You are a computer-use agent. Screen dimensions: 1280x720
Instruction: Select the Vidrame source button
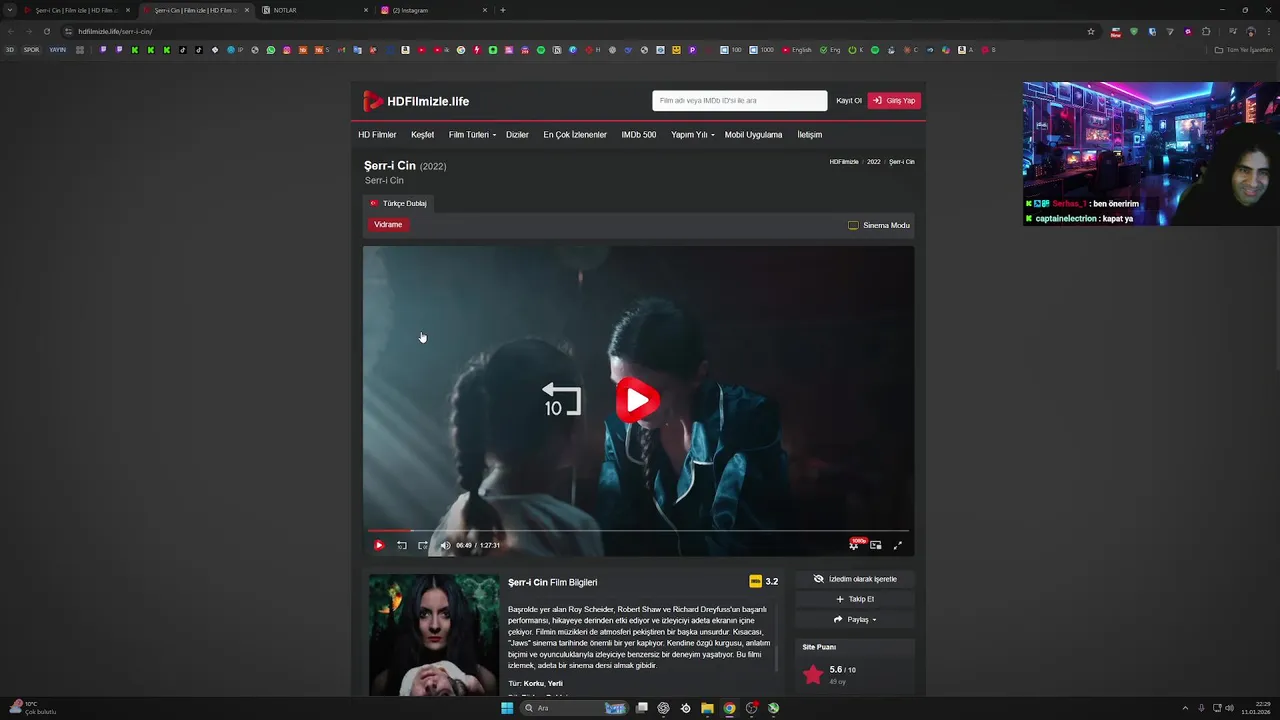(x=388, y=224)
